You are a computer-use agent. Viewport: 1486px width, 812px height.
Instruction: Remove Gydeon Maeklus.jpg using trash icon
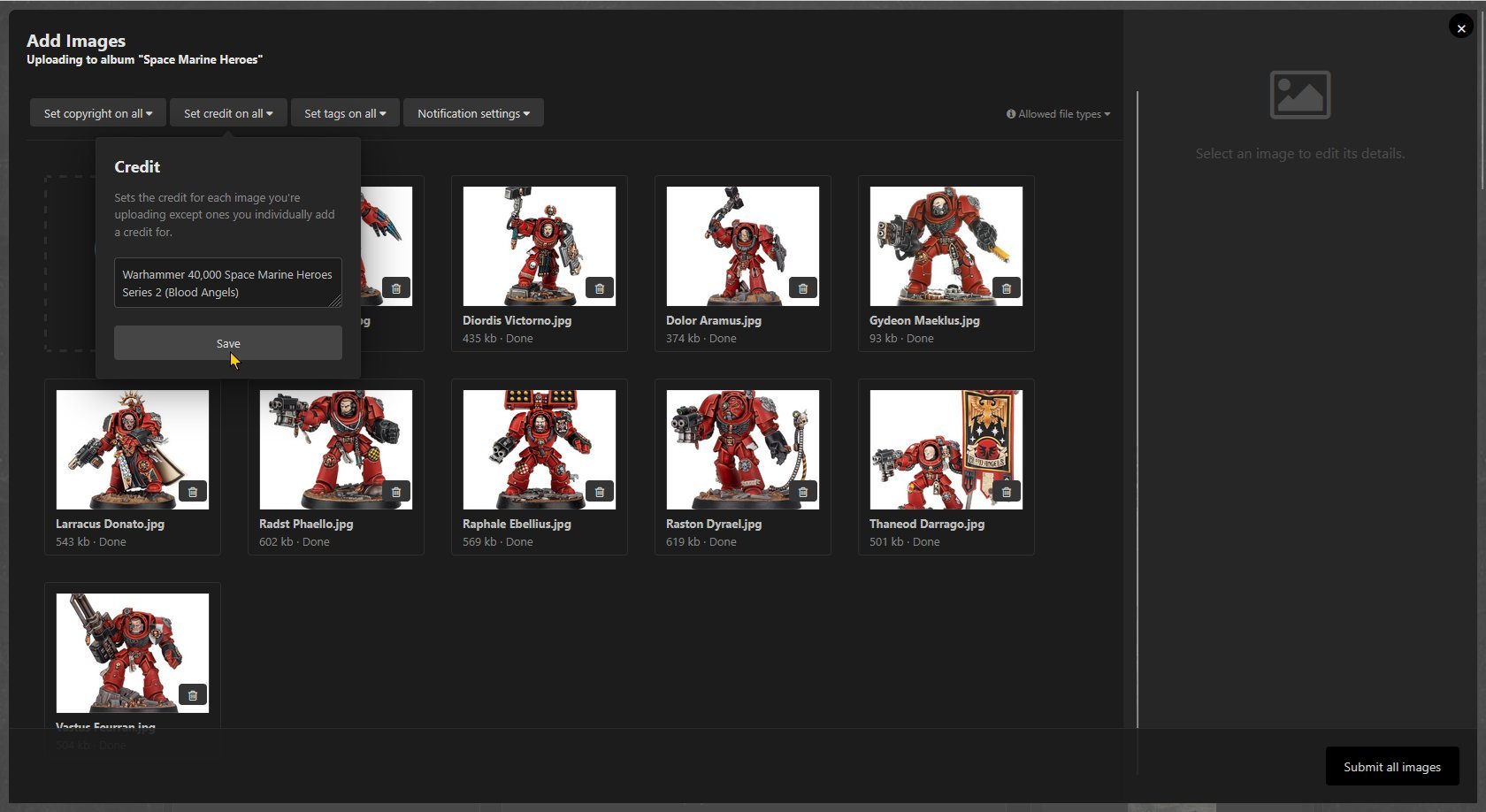click(x=1006, y=288)
